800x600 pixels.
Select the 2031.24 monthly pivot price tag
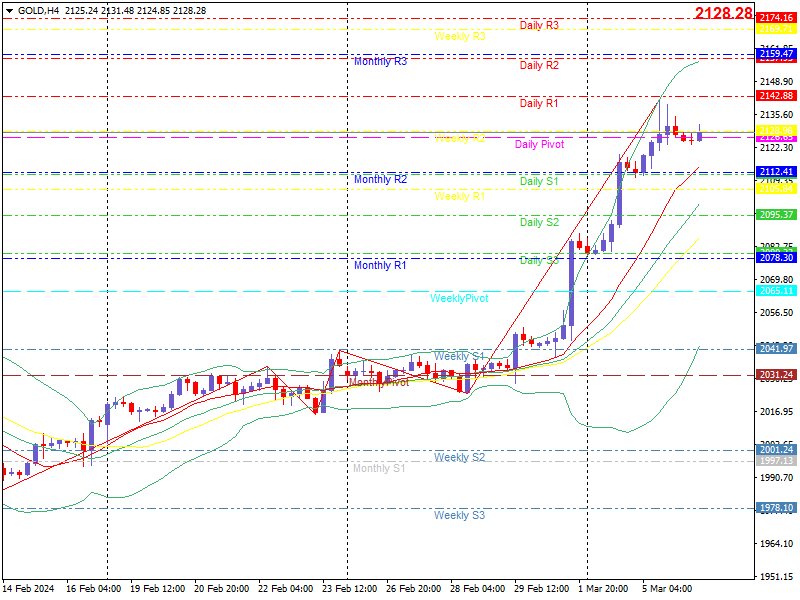pos(776,375)
